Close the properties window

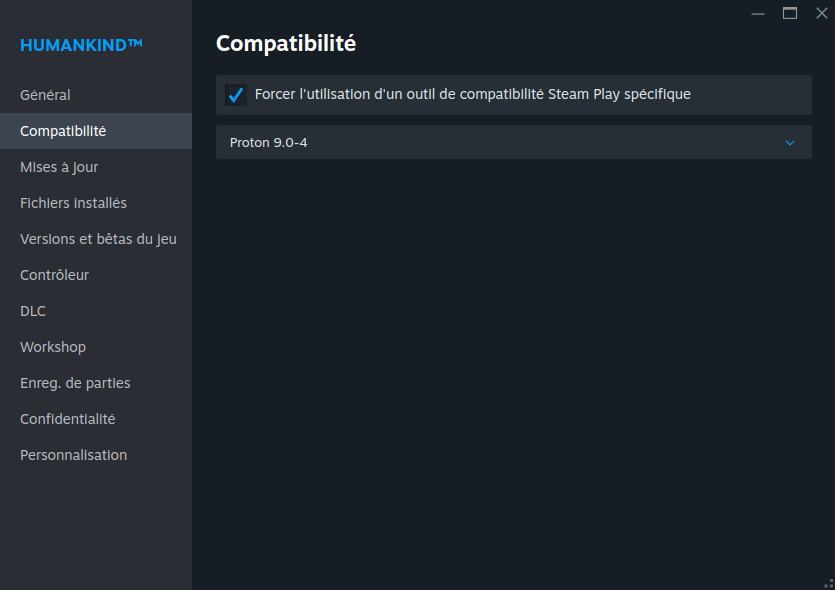point(822,13)
